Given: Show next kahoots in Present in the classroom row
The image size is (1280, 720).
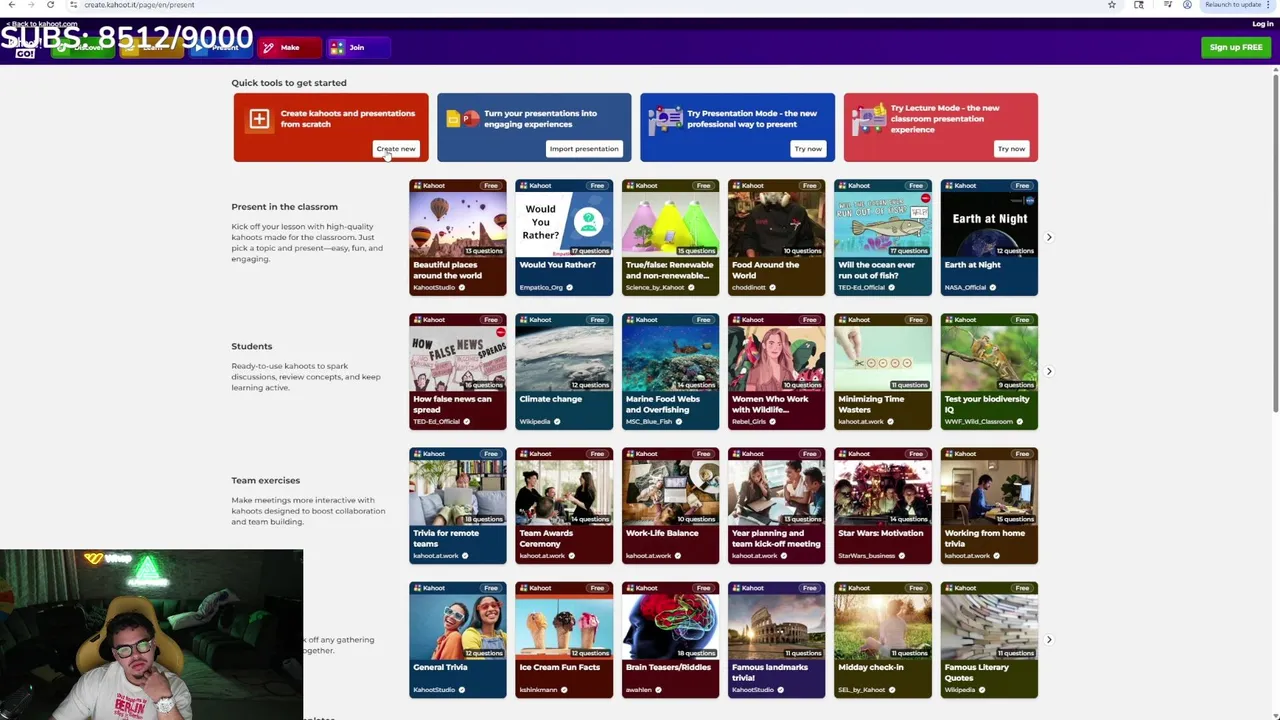Looking at the screenshot, I should pos(1049,237).
